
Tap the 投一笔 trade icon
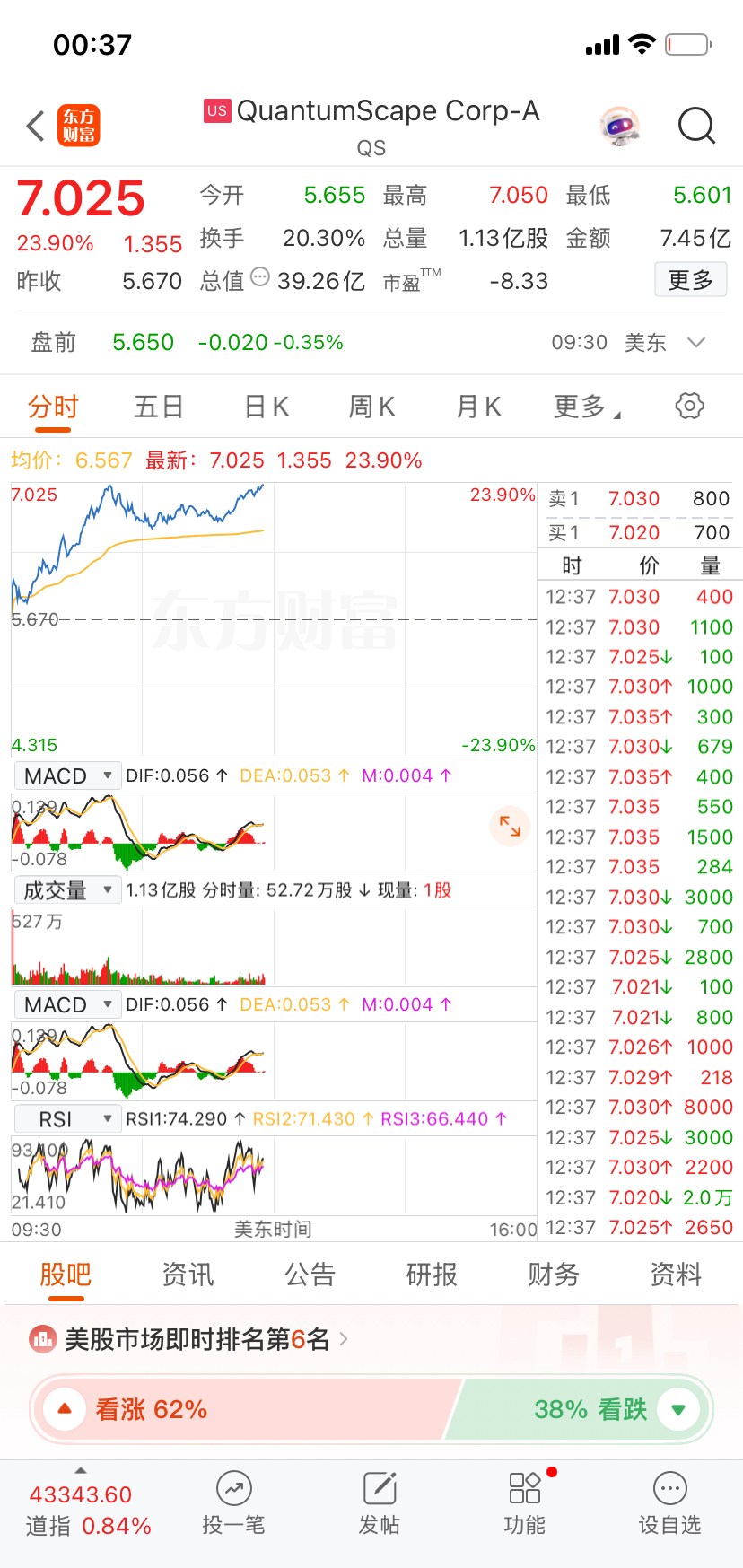click(233, 1489)
